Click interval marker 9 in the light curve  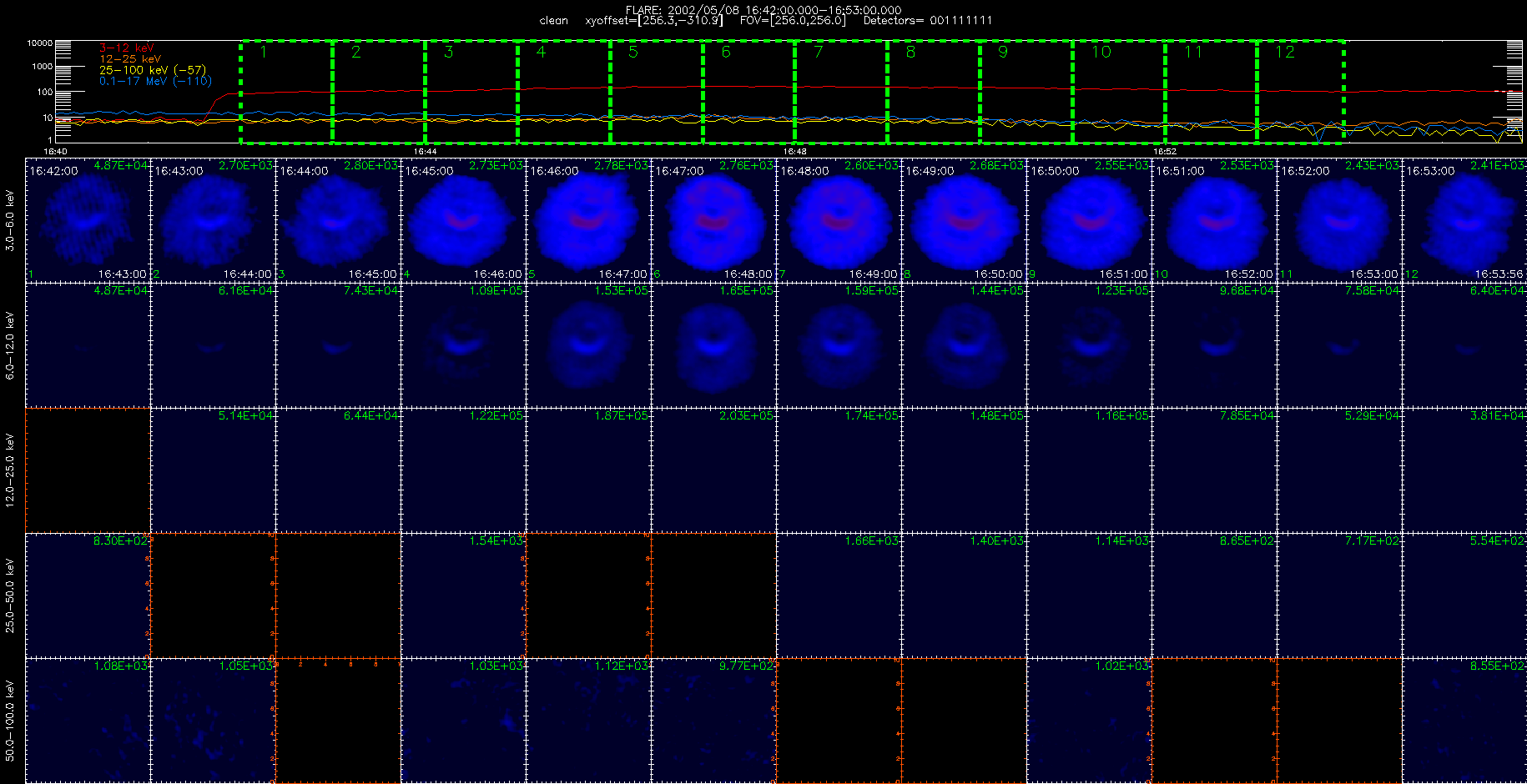[x=1003, y=53]
